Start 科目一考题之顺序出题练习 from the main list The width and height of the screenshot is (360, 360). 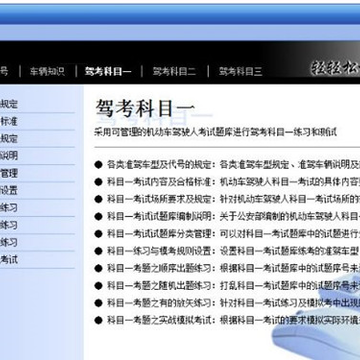click(159, 268)
